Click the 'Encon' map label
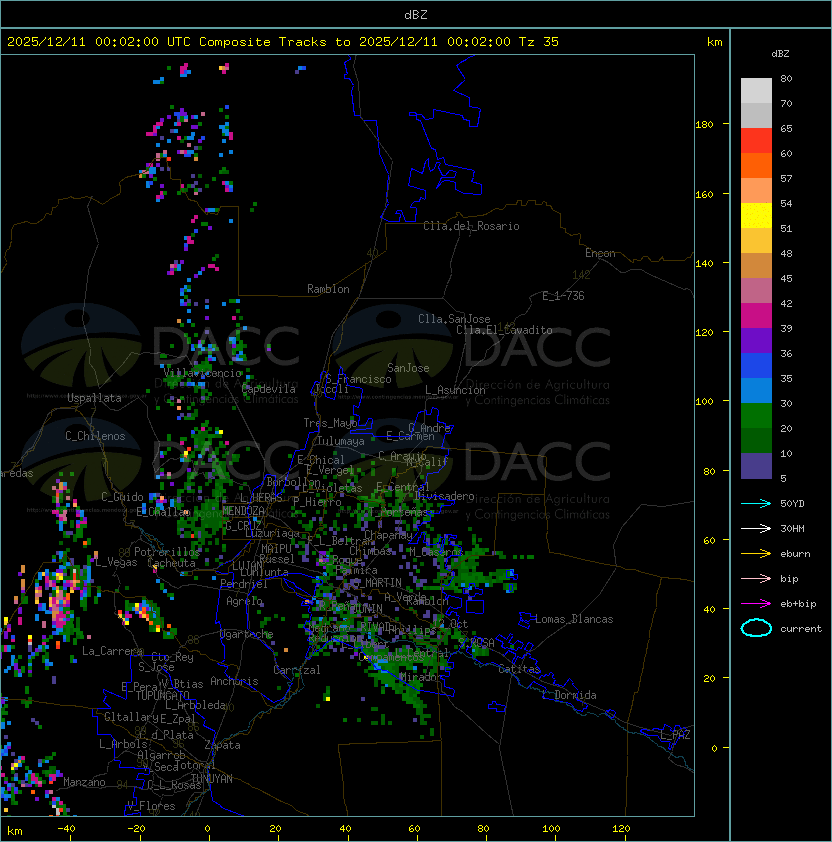 click(x=600, y=253)
